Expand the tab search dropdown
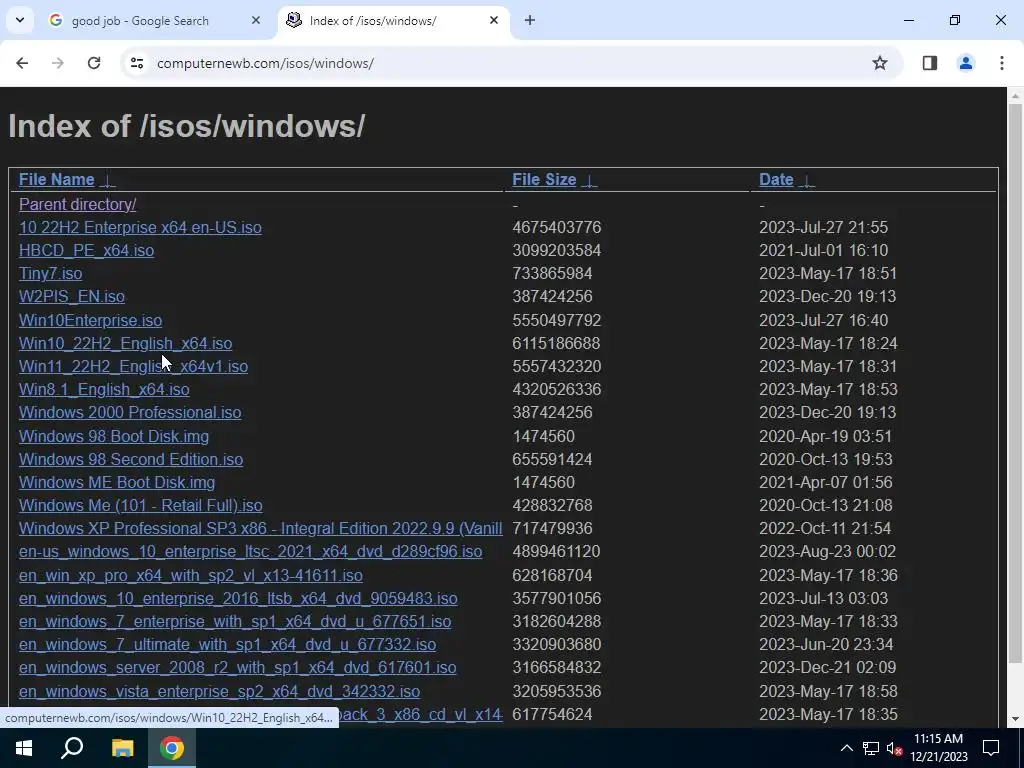This screenshot has width=1024, height=768. point(20,20)
